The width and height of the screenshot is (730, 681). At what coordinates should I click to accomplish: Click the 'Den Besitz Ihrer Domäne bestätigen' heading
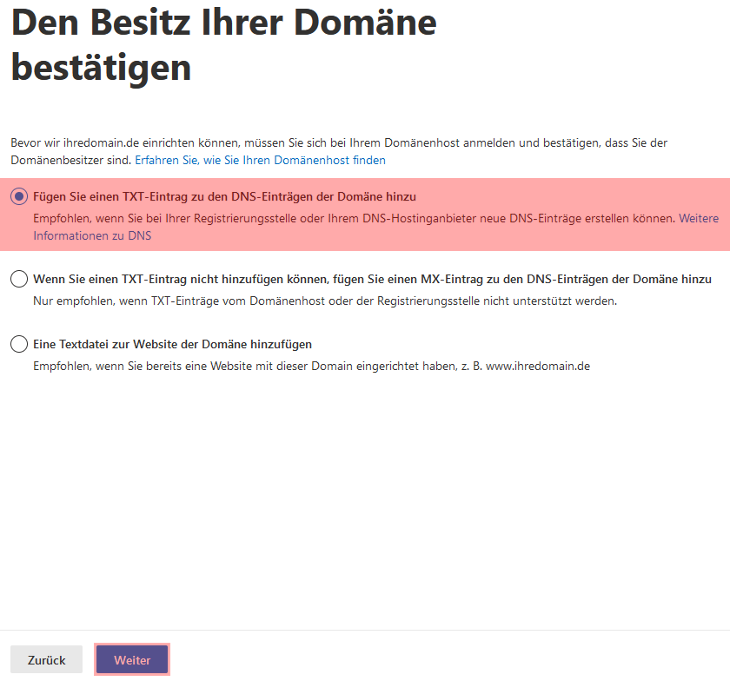224,45
